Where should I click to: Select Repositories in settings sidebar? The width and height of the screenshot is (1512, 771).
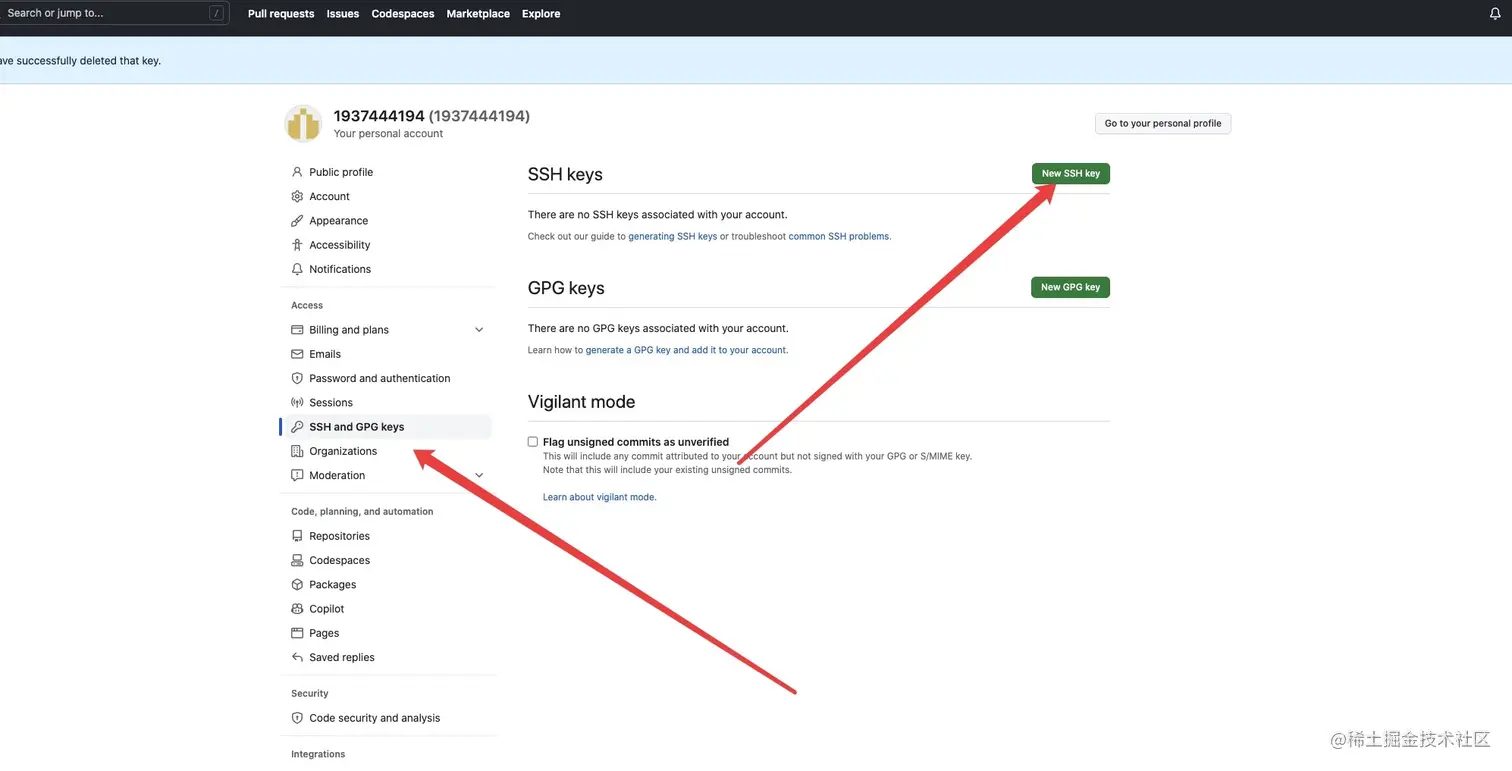[x=339, y=536]
